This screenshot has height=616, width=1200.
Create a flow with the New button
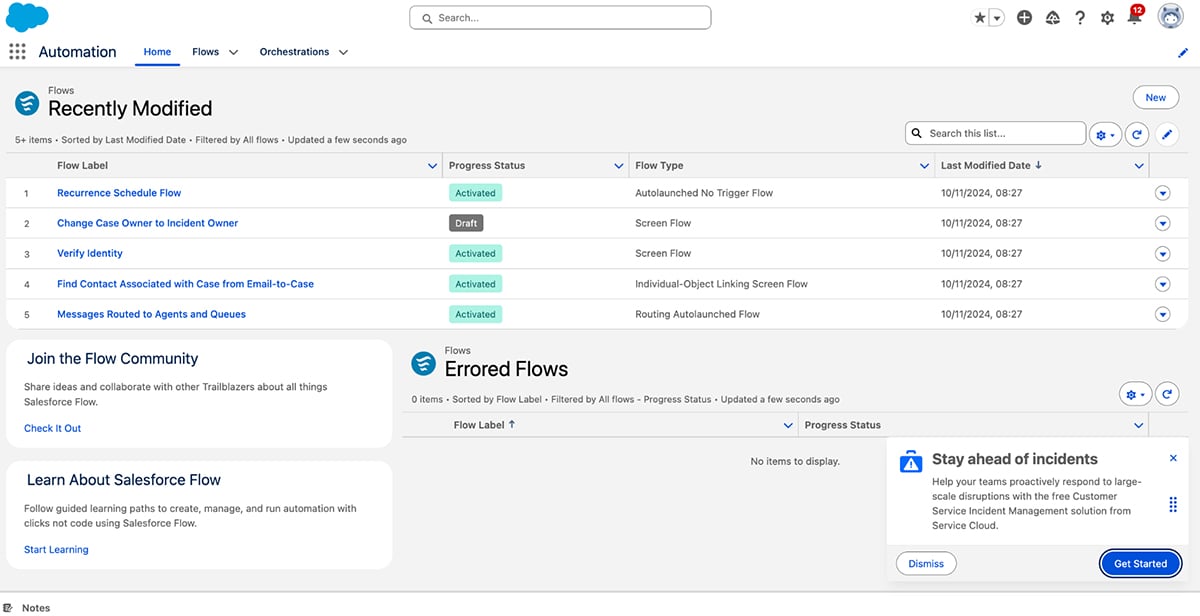[1155, 97]
